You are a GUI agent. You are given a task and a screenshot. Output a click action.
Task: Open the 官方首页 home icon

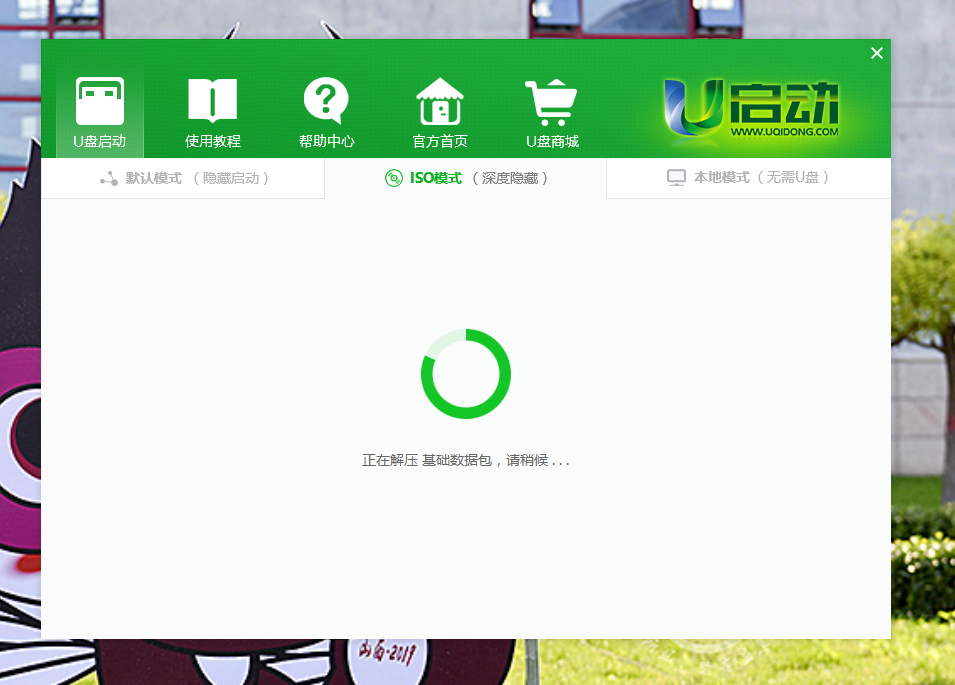pos(439,99)
